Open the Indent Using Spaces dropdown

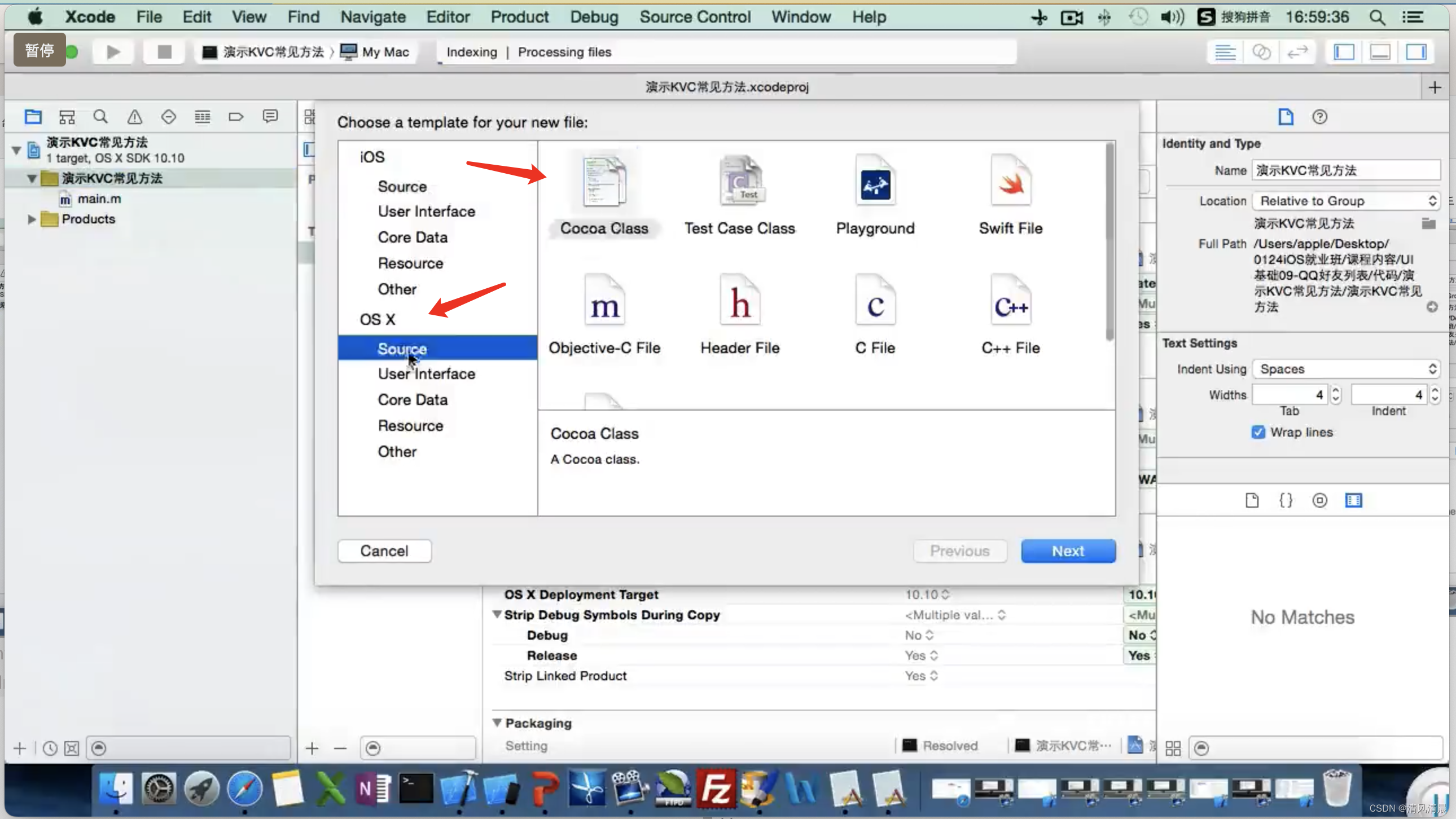tap(1346, 369)
